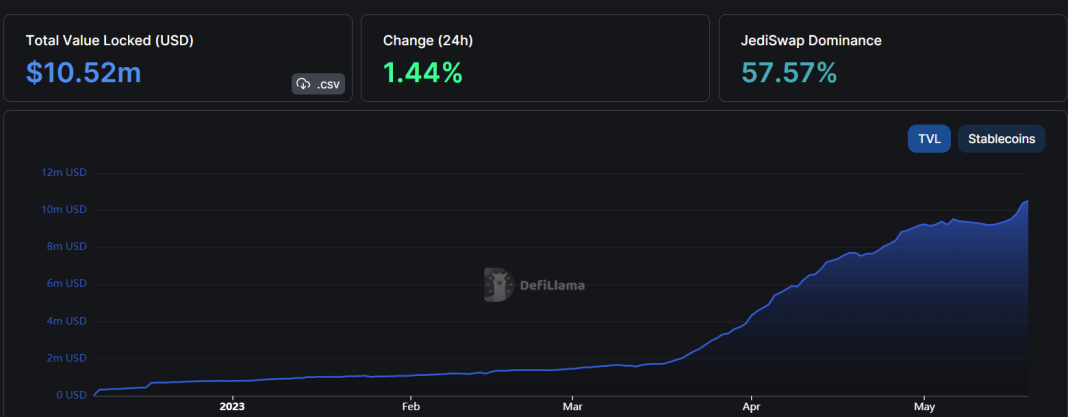This screenshot has height=417, width=1068.
Task: Click the 2023 label on the time axis
Action: click(x=232, y=407)
